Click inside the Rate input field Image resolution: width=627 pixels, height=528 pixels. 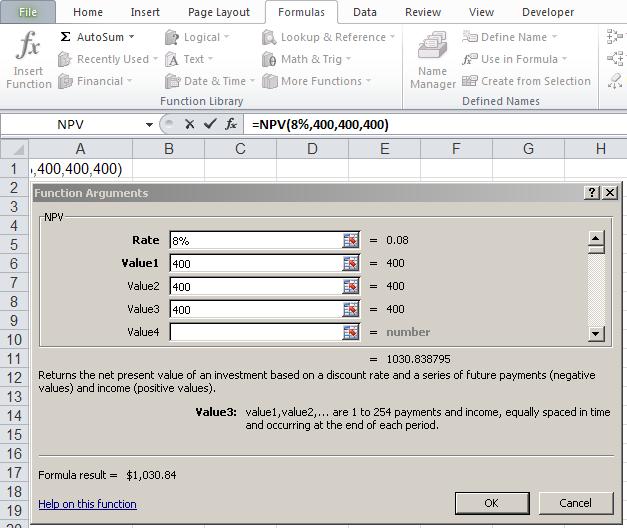(256, 240)
